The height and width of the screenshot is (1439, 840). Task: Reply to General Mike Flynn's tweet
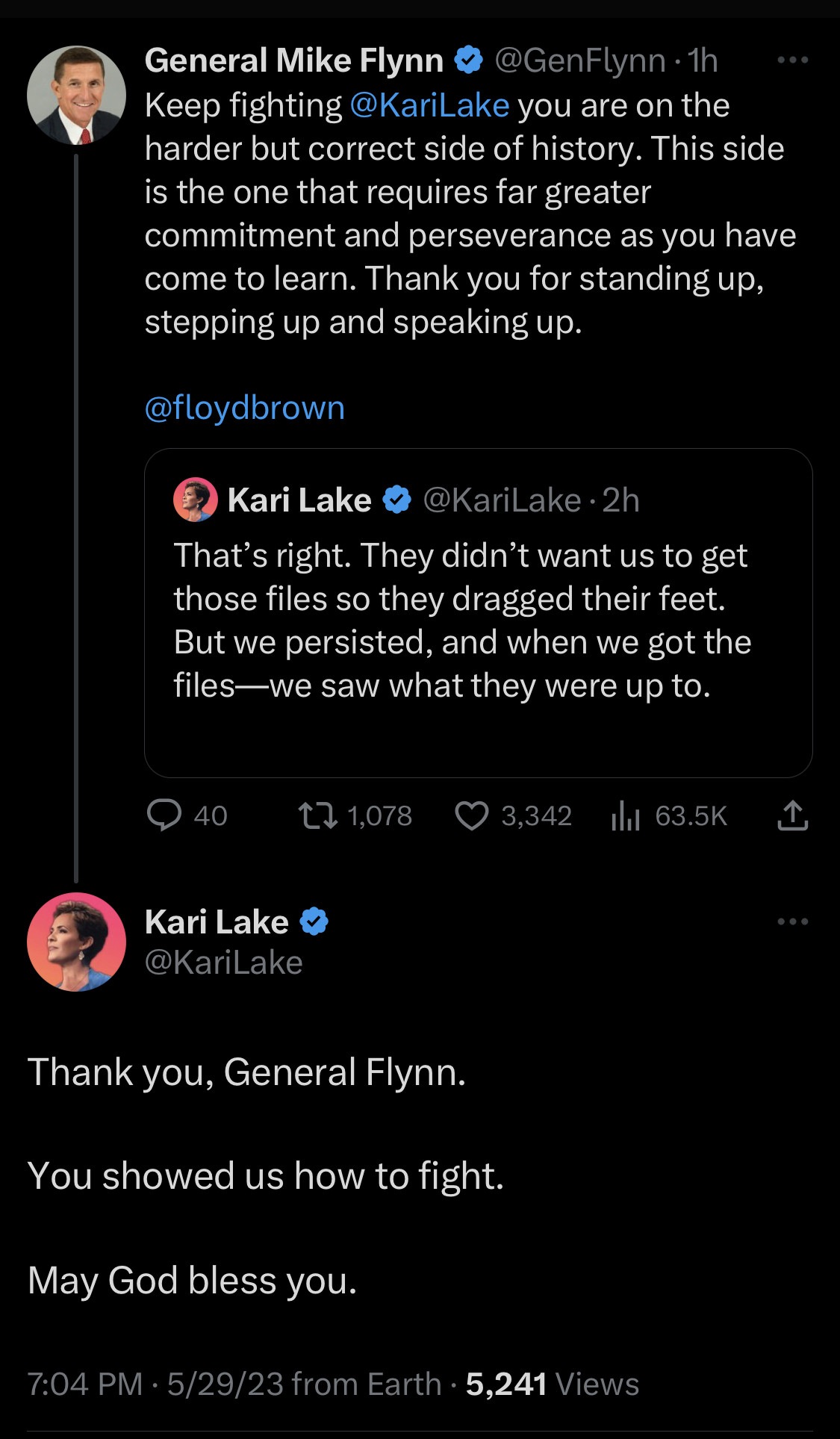click(x=164, y=815)
